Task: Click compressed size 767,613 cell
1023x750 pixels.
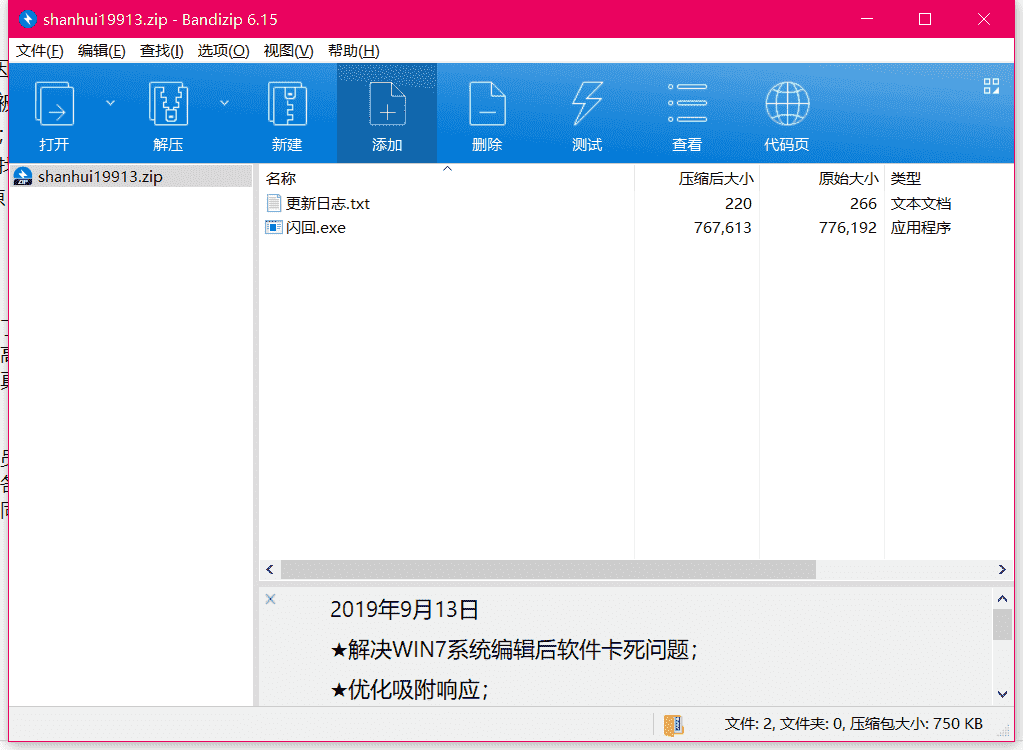Action: pyautogui.click(x=722, y=228)
